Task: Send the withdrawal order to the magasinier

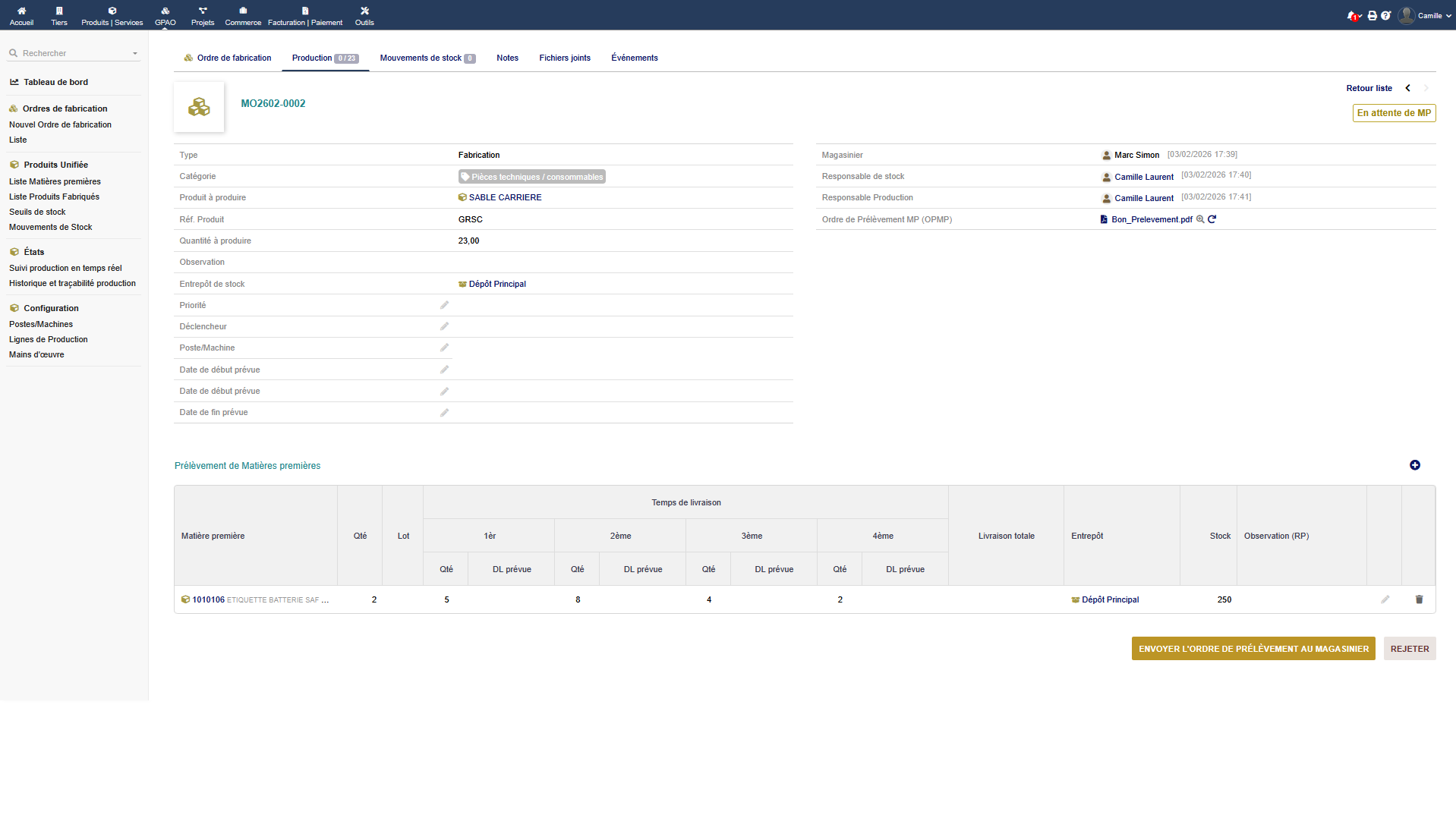Action: click(x=1253, y=649)
